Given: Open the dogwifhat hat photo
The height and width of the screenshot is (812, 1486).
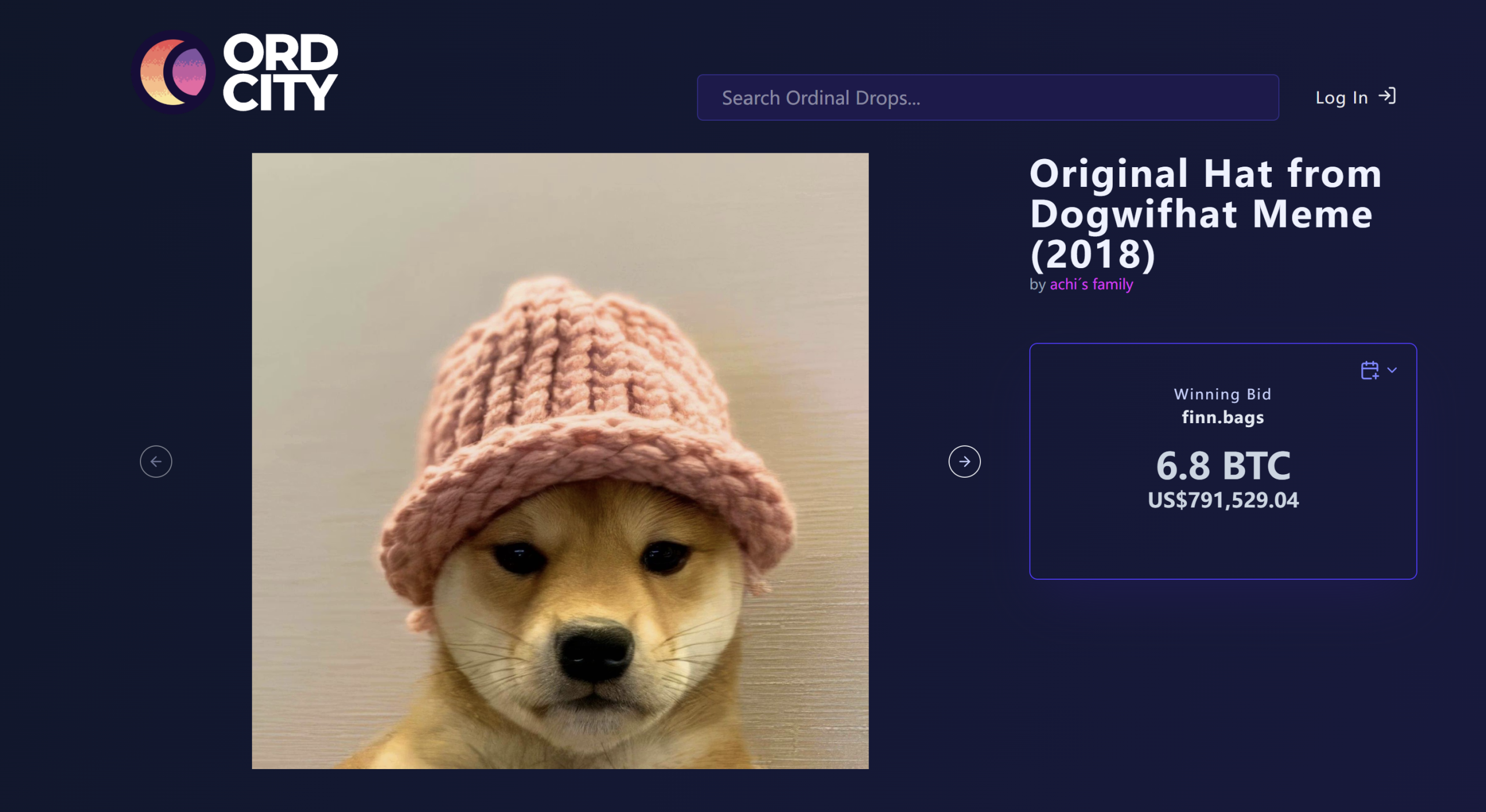Looking at the screenshot, I should (560, 461).
